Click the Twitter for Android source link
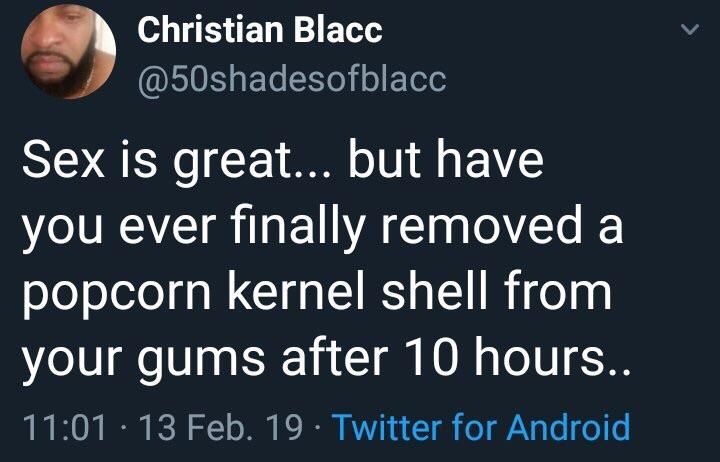The width and height of the screenshot is (720, 462). [481, 427]
